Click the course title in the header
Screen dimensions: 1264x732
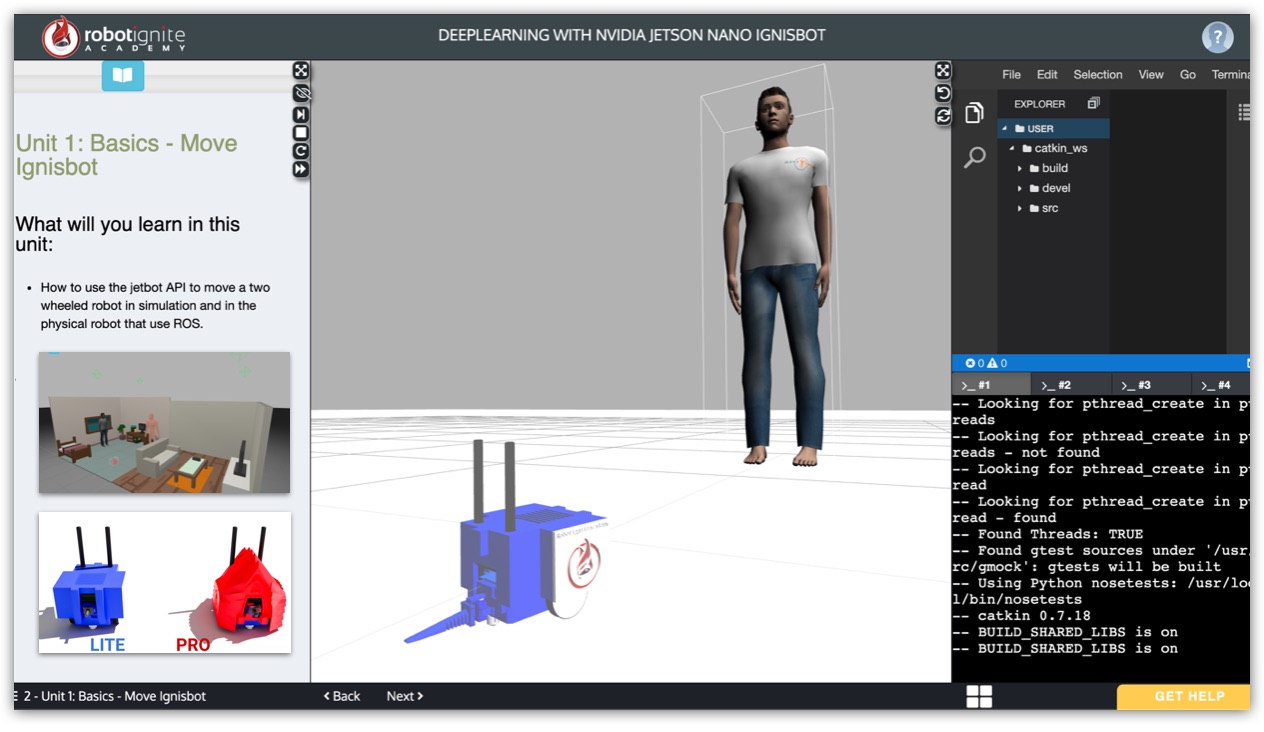632,35
